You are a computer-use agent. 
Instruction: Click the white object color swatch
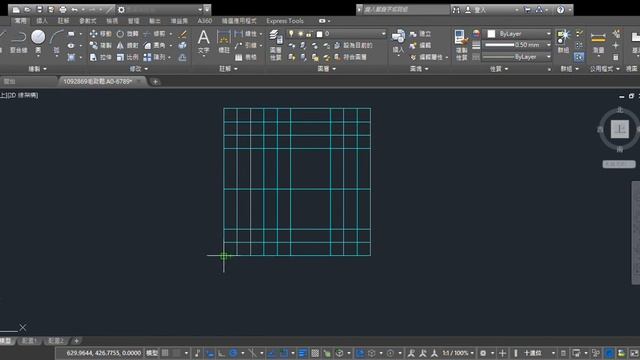pyautogui.click(x=491, y=33)
